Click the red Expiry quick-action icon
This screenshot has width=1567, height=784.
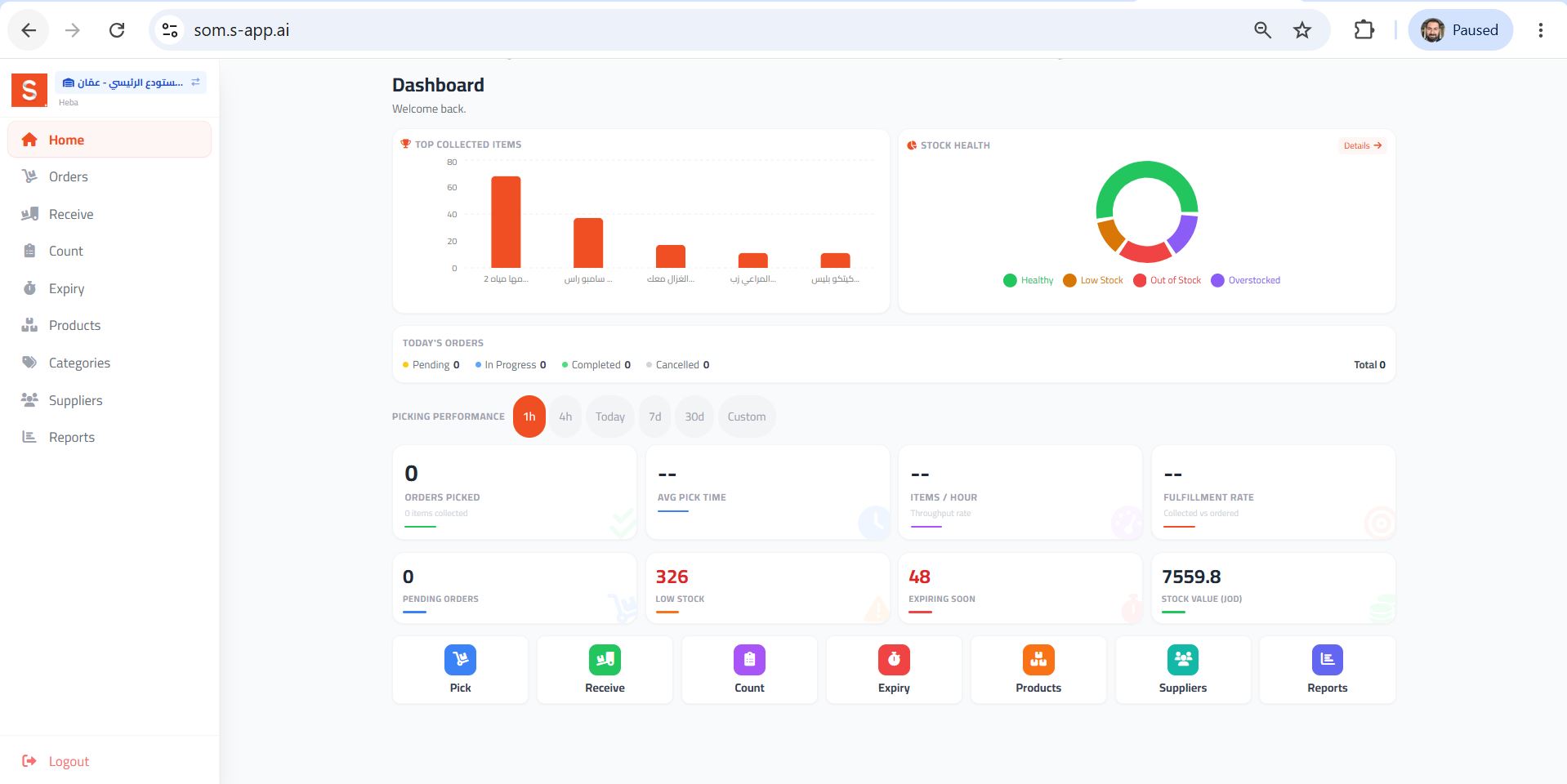tap(894, 659)
